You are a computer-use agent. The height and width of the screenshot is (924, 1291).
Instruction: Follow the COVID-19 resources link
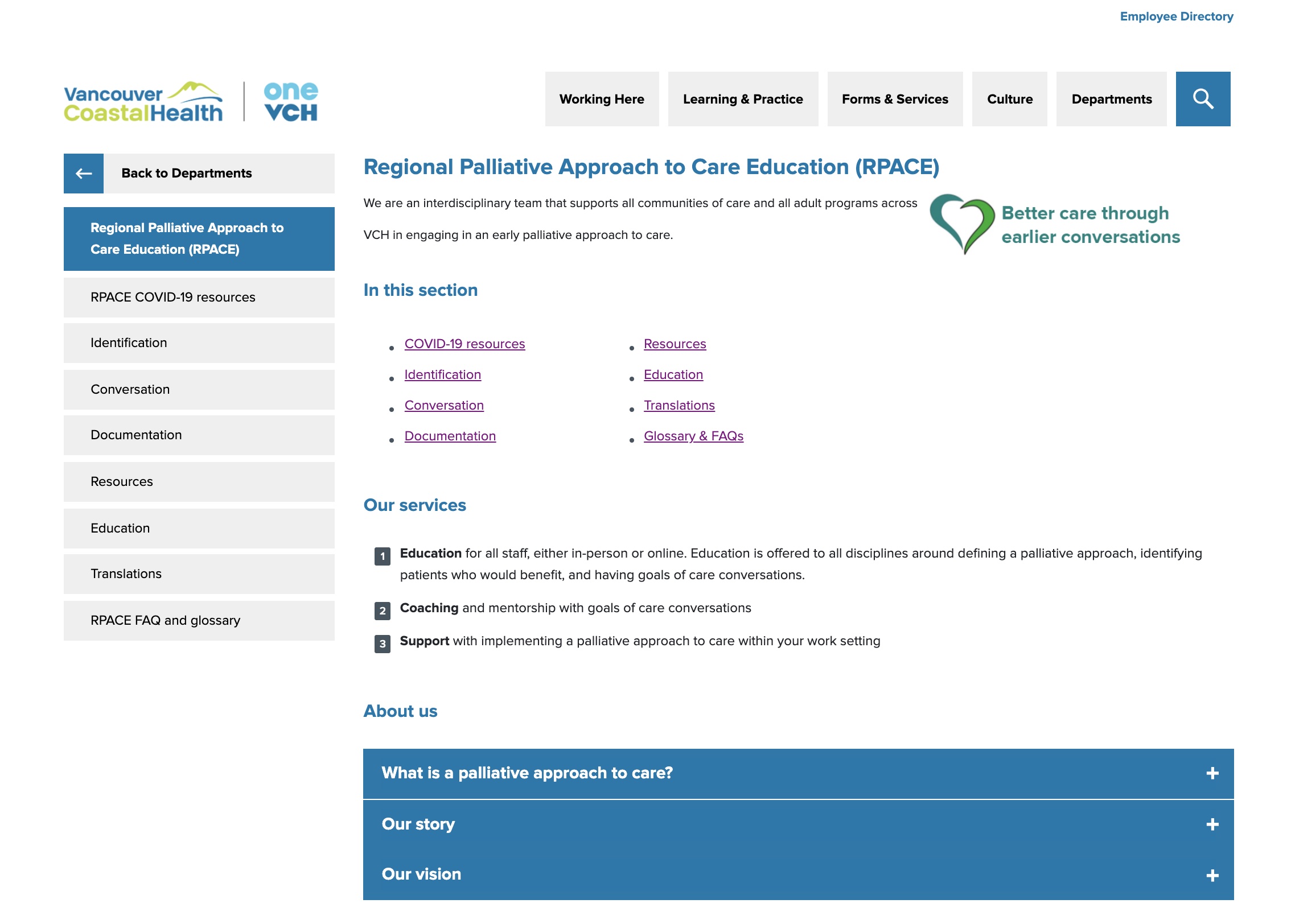pyautogui.click(x=464, y=344)
